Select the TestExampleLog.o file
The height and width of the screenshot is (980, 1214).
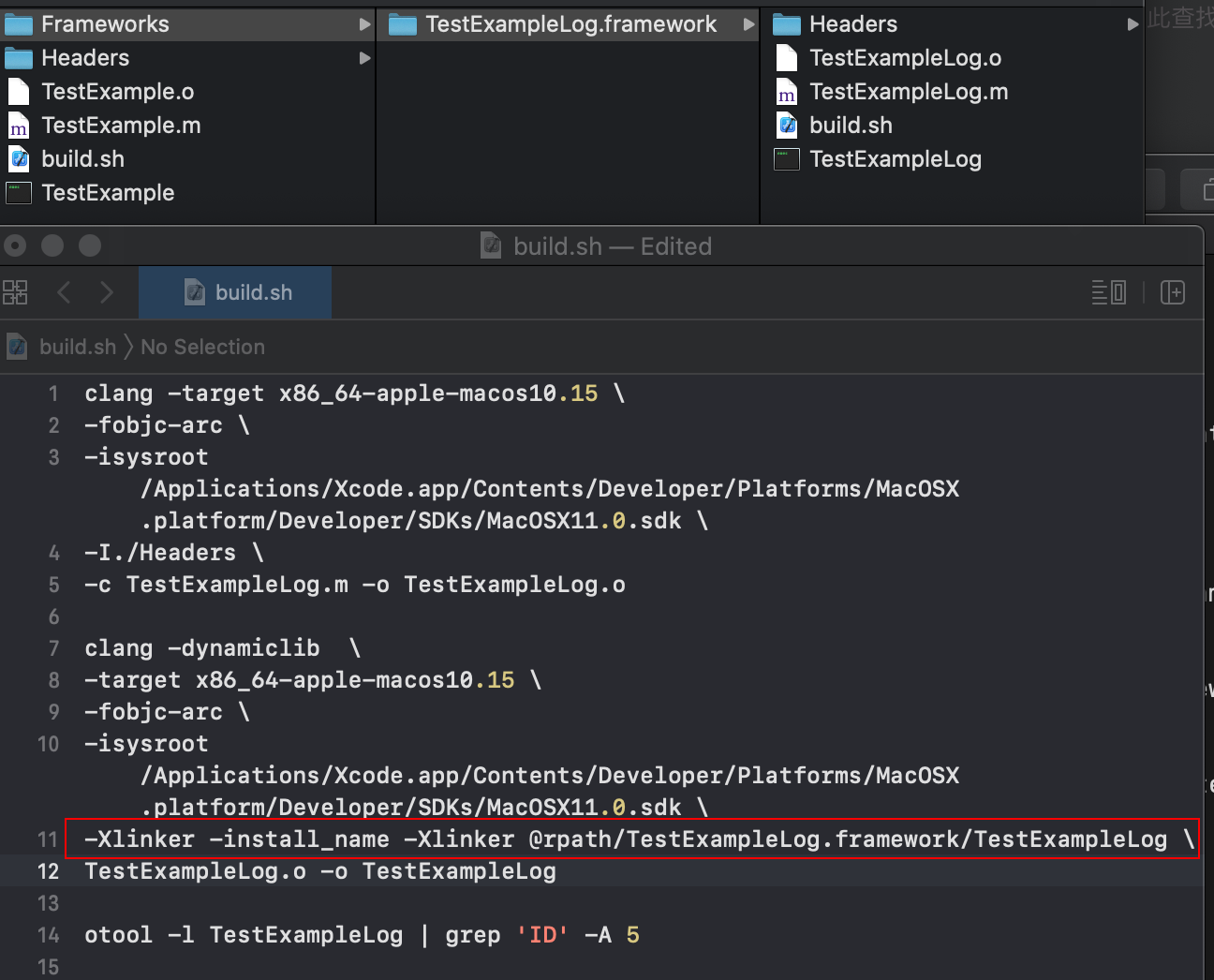point(905,58)
